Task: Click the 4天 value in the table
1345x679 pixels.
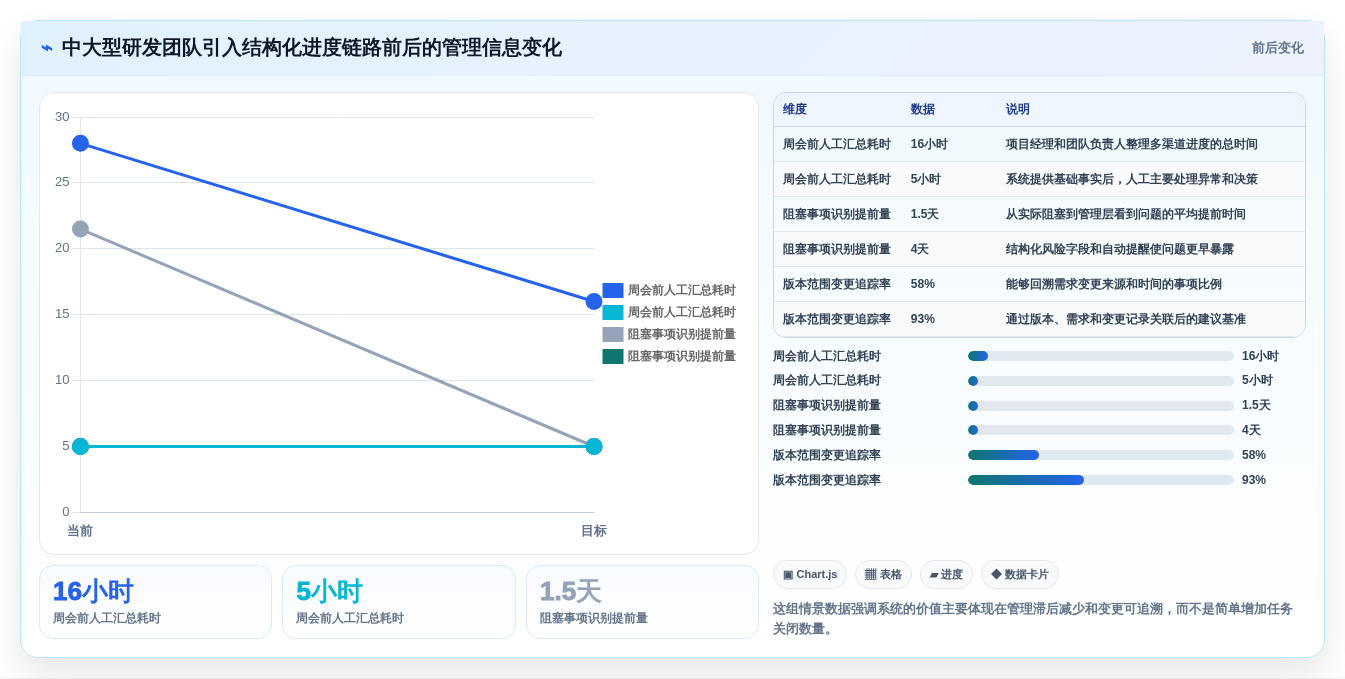Action: point(920,249)
